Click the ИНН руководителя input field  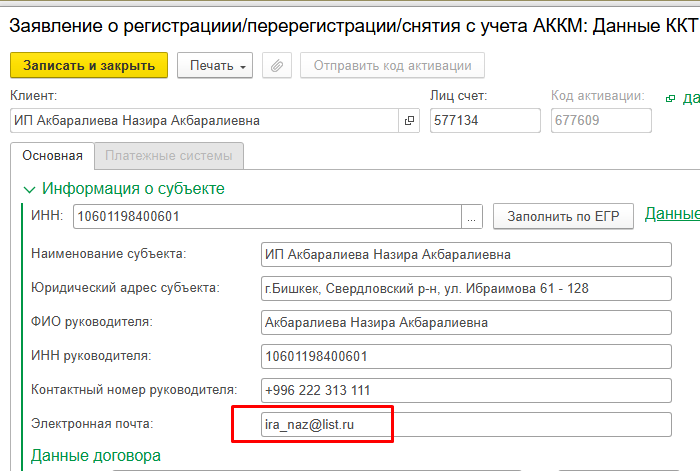(466, 356)
